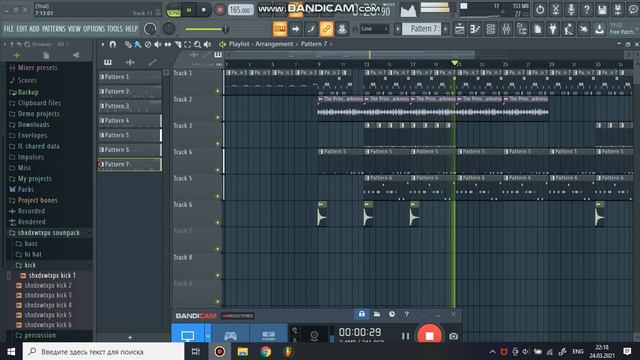
Task: Open the EDIT menu
Action: click(22, 29)
